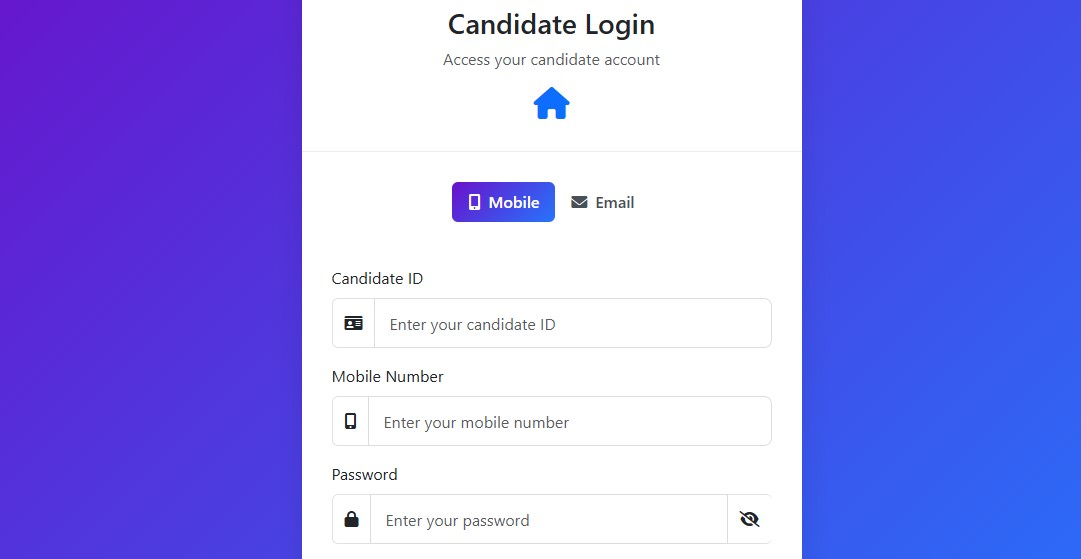
Task: Click the "Mobile Number" field label
Action: click(x=387, y=376)
